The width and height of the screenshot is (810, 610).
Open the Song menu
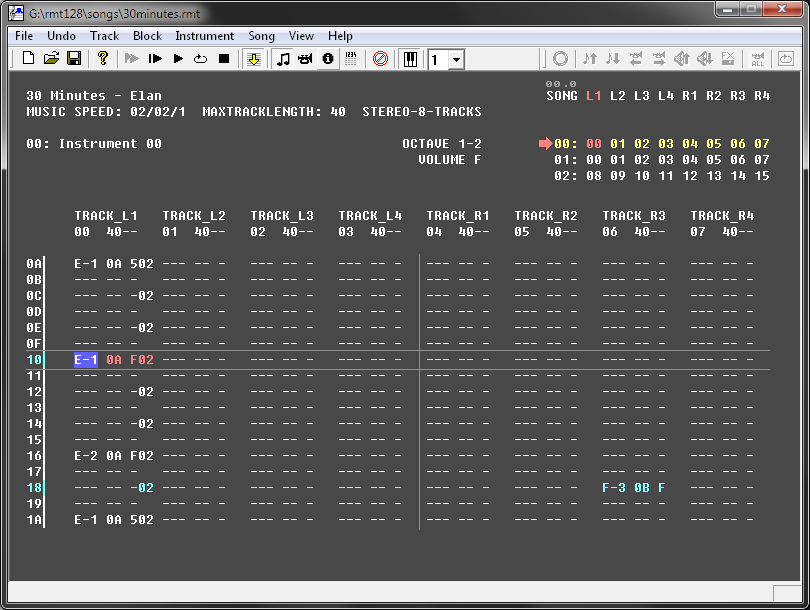coord(260,35)
